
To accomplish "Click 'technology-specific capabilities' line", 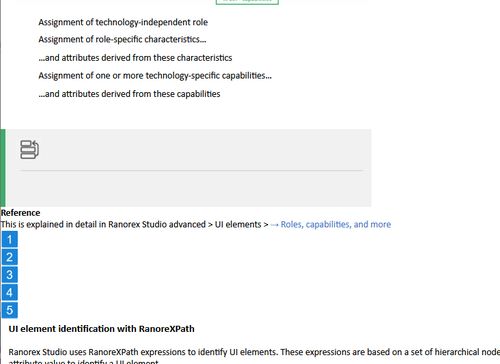I will pyautogui.click(x=155, y=76).
